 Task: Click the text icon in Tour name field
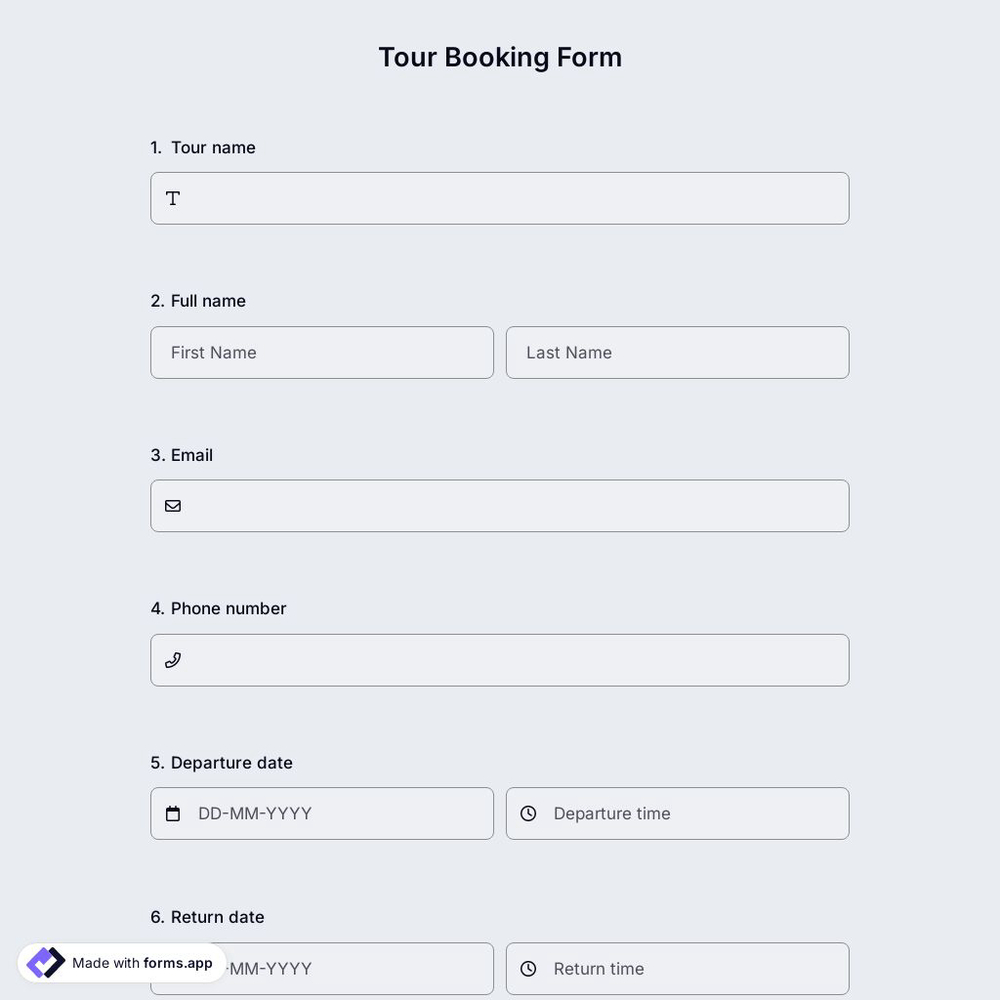[x=172, y=198]
